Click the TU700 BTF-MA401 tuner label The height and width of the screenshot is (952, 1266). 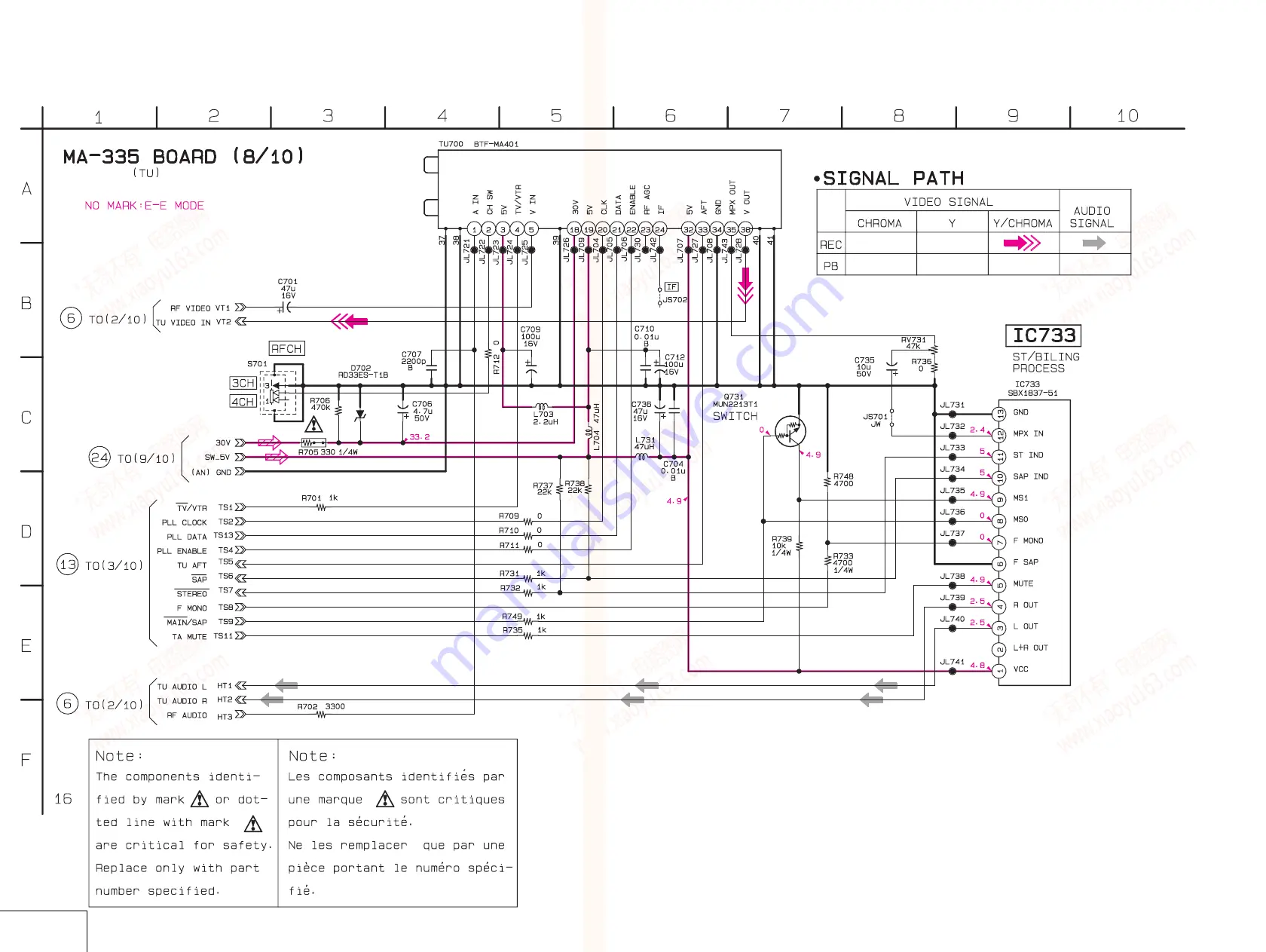[479, 144]
